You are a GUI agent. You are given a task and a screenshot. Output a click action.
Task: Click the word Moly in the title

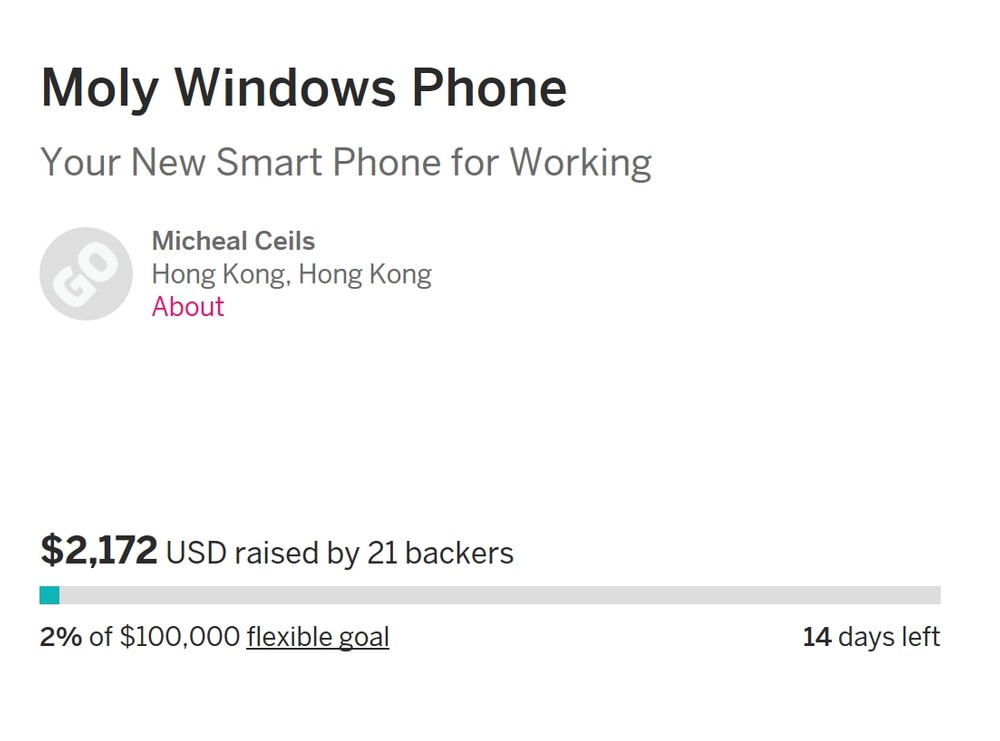pos(99,88)
